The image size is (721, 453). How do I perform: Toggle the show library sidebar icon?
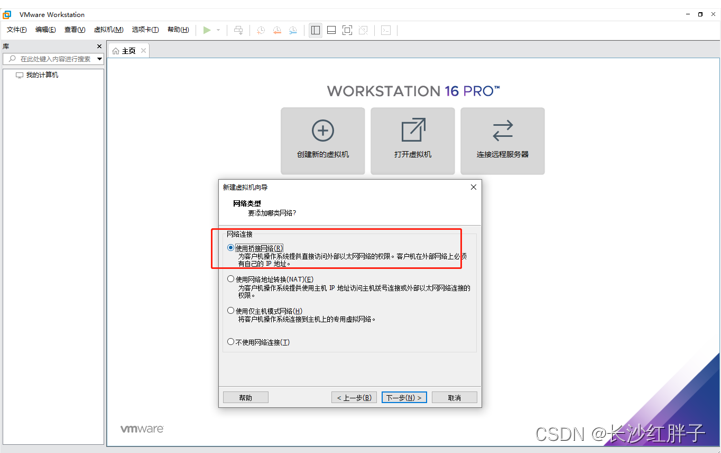[x=315, y=30]
